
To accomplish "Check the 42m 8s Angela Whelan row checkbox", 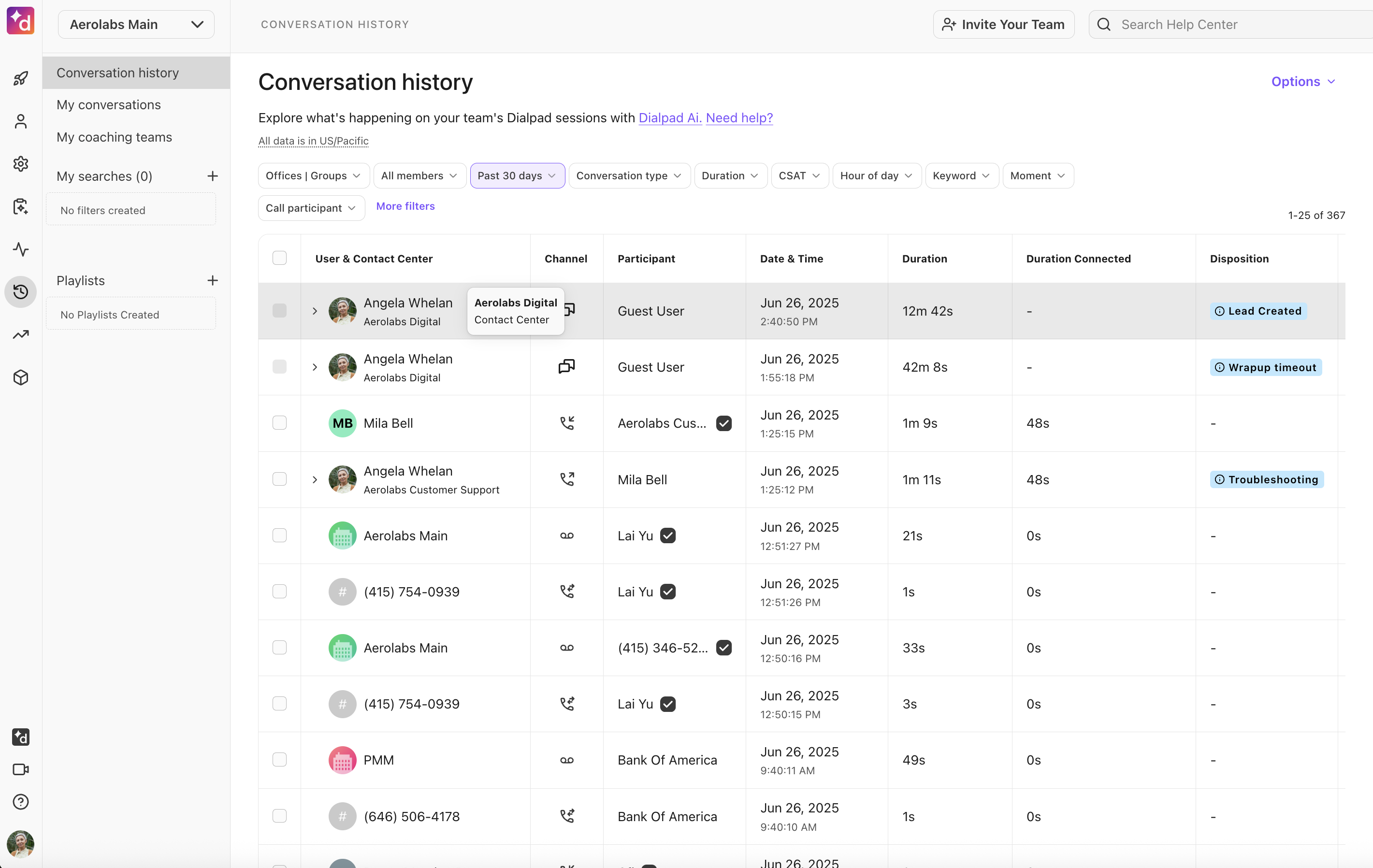I will tap(279, 367).
